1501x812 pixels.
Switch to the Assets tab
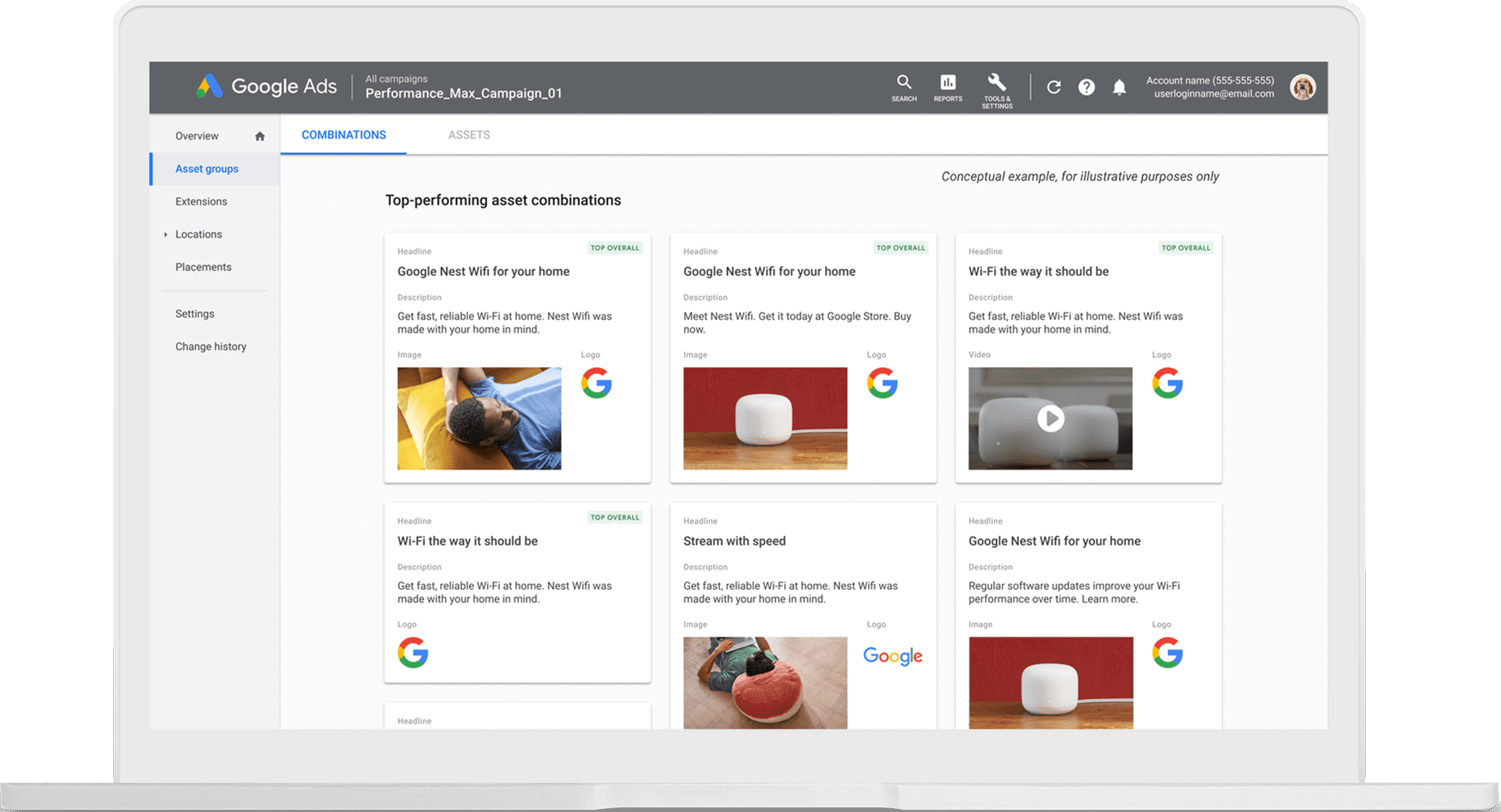pos(468,135)
